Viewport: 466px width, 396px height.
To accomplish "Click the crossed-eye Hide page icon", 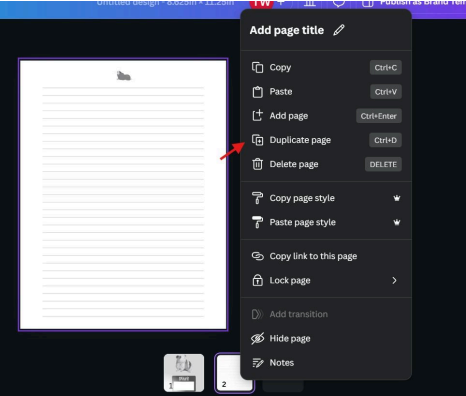I will [x=257, y=338].
